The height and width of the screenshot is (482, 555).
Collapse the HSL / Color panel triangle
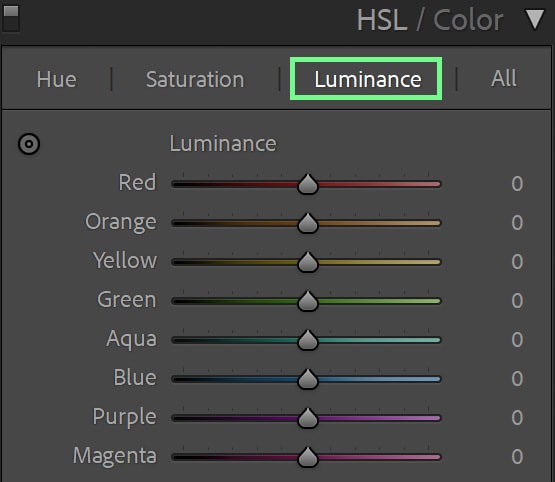point(534,19)
